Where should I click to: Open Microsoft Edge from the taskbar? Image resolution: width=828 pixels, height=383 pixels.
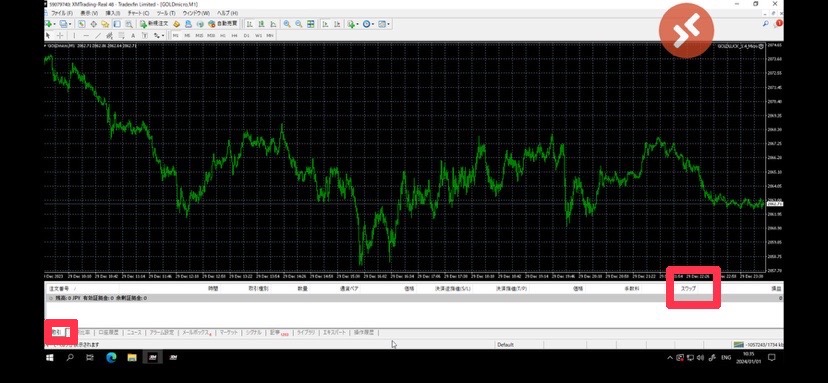(111, 358)
